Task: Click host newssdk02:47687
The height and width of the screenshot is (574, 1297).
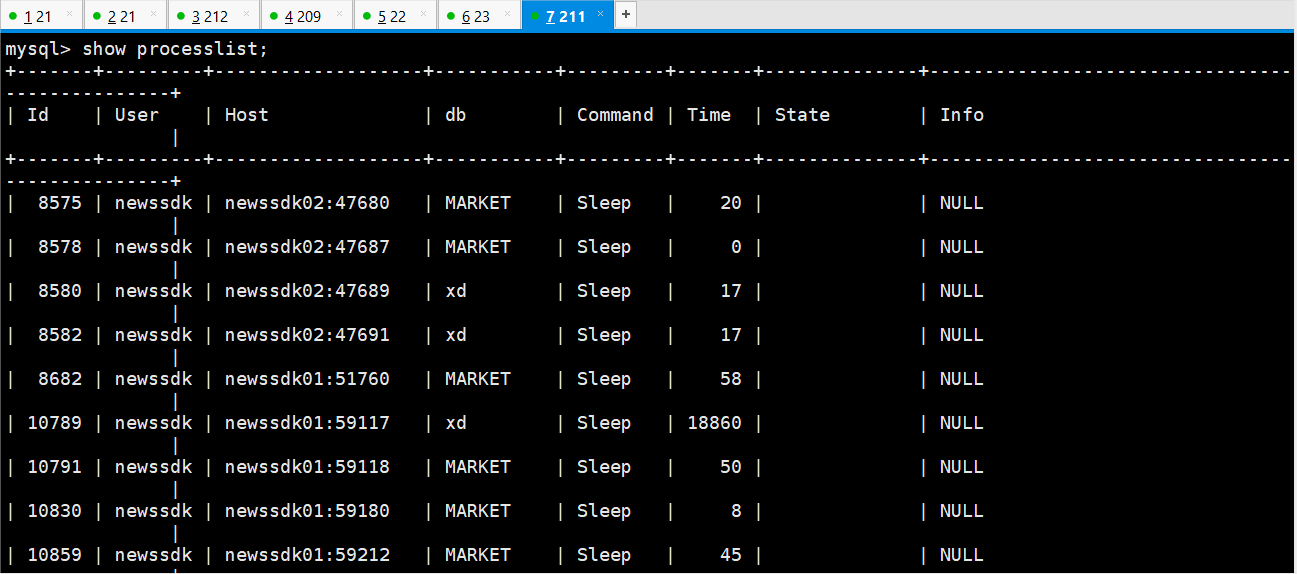Action: (307, 247)
